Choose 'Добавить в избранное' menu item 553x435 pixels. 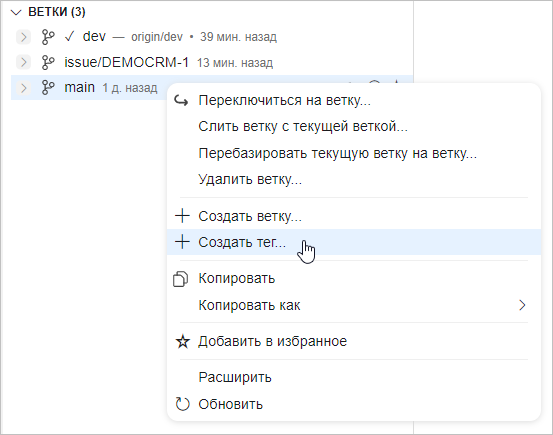(354, 342)
